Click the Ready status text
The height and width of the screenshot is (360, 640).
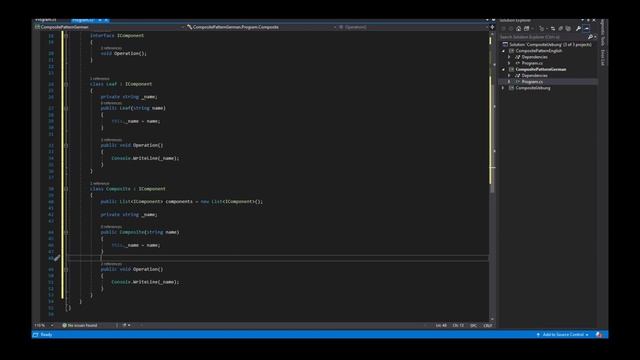(x=46, y=334)
